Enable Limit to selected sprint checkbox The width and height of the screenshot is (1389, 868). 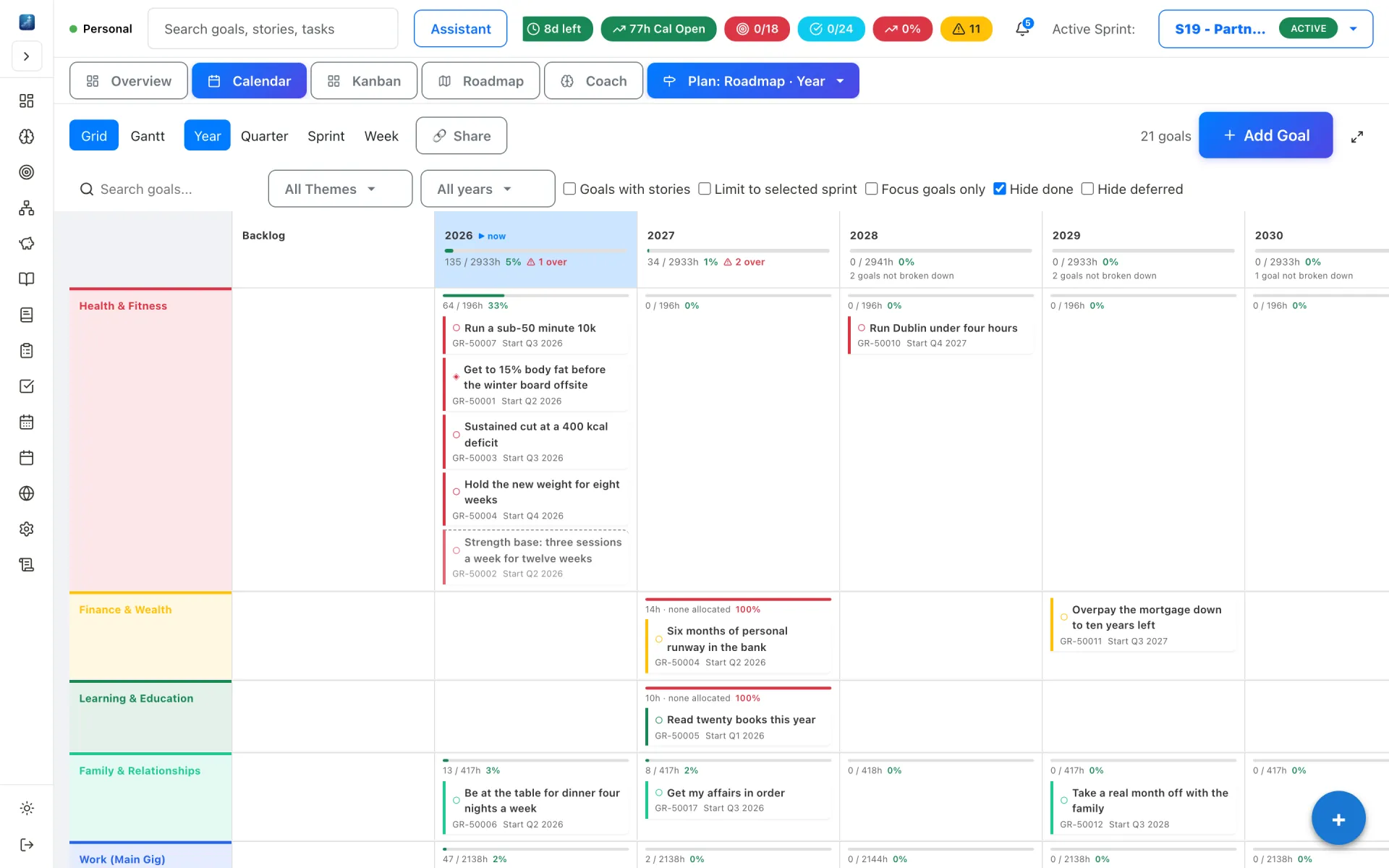click(704, 189)
